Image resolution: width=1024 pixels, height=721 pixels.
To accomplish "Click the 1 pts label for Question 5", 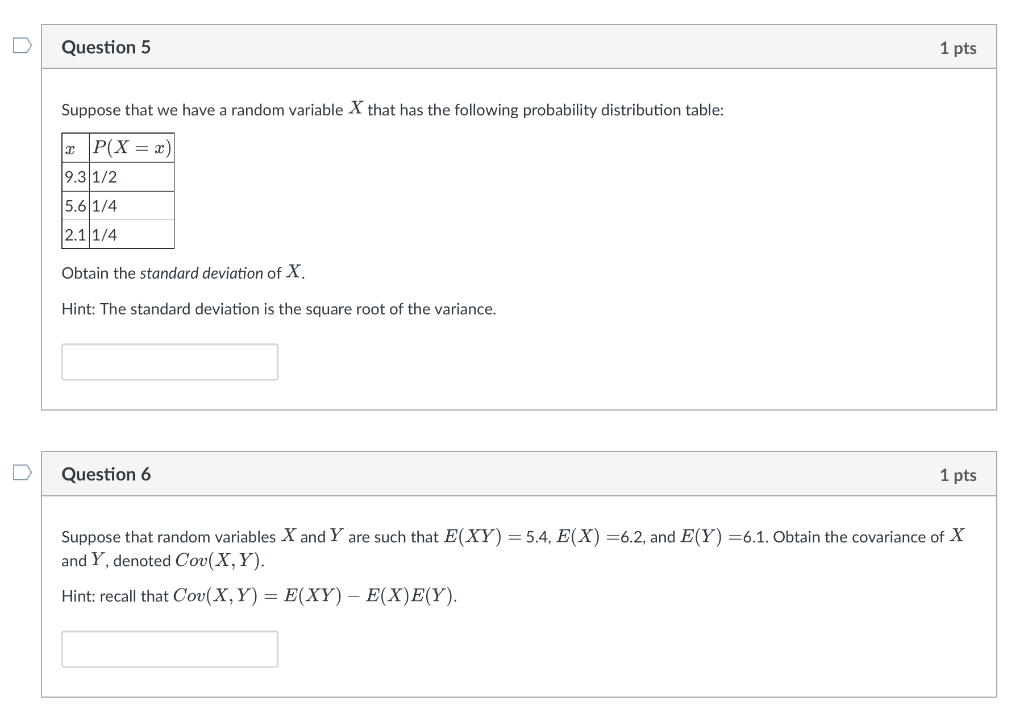I will (958, 46).
